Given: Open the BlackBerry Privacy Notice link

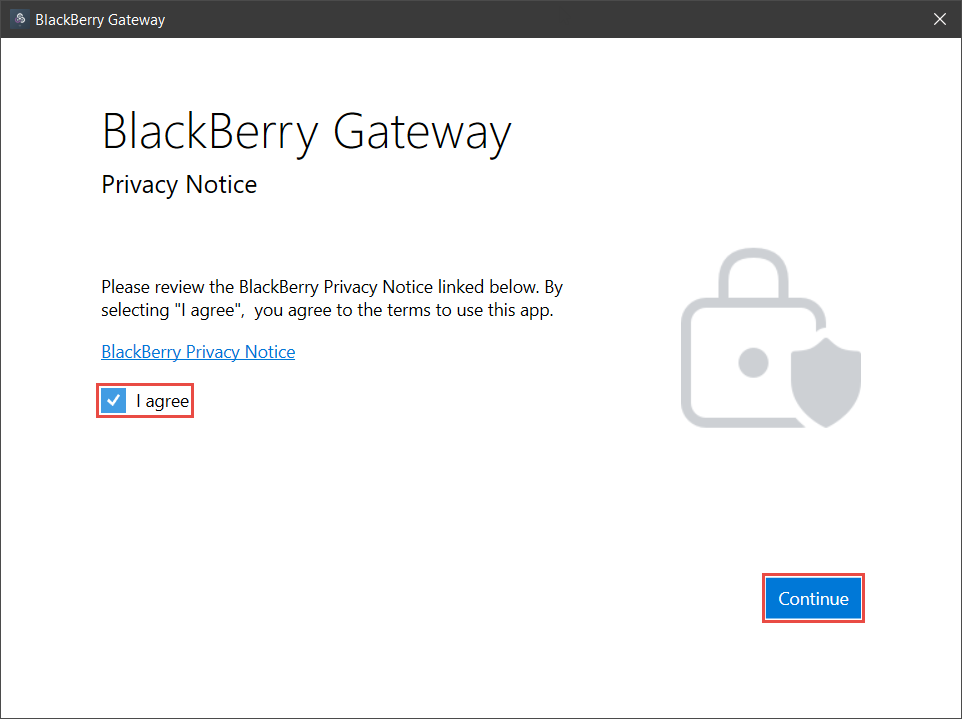Looking at the screenshot, I should pyautogui.click(x=198, y=352).
